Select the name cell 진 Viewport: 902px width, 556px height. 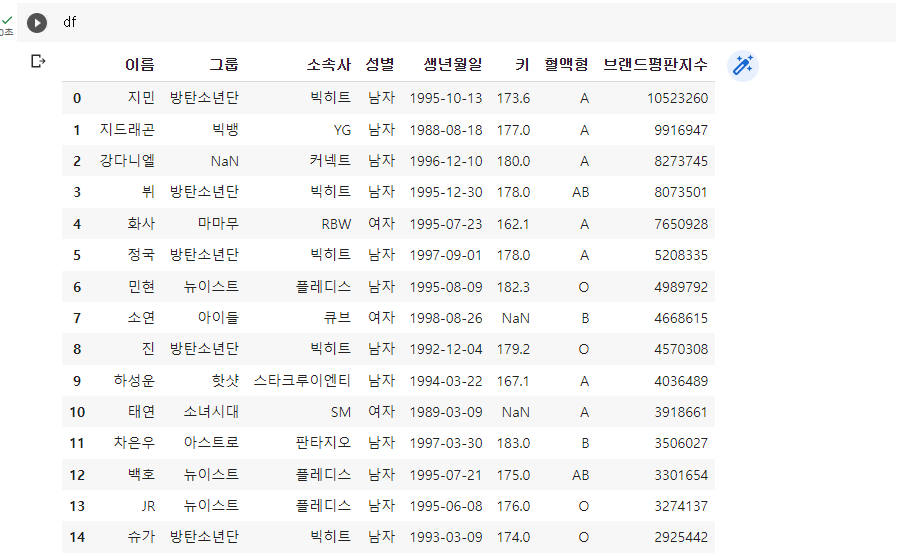click(x=148, y=348)
